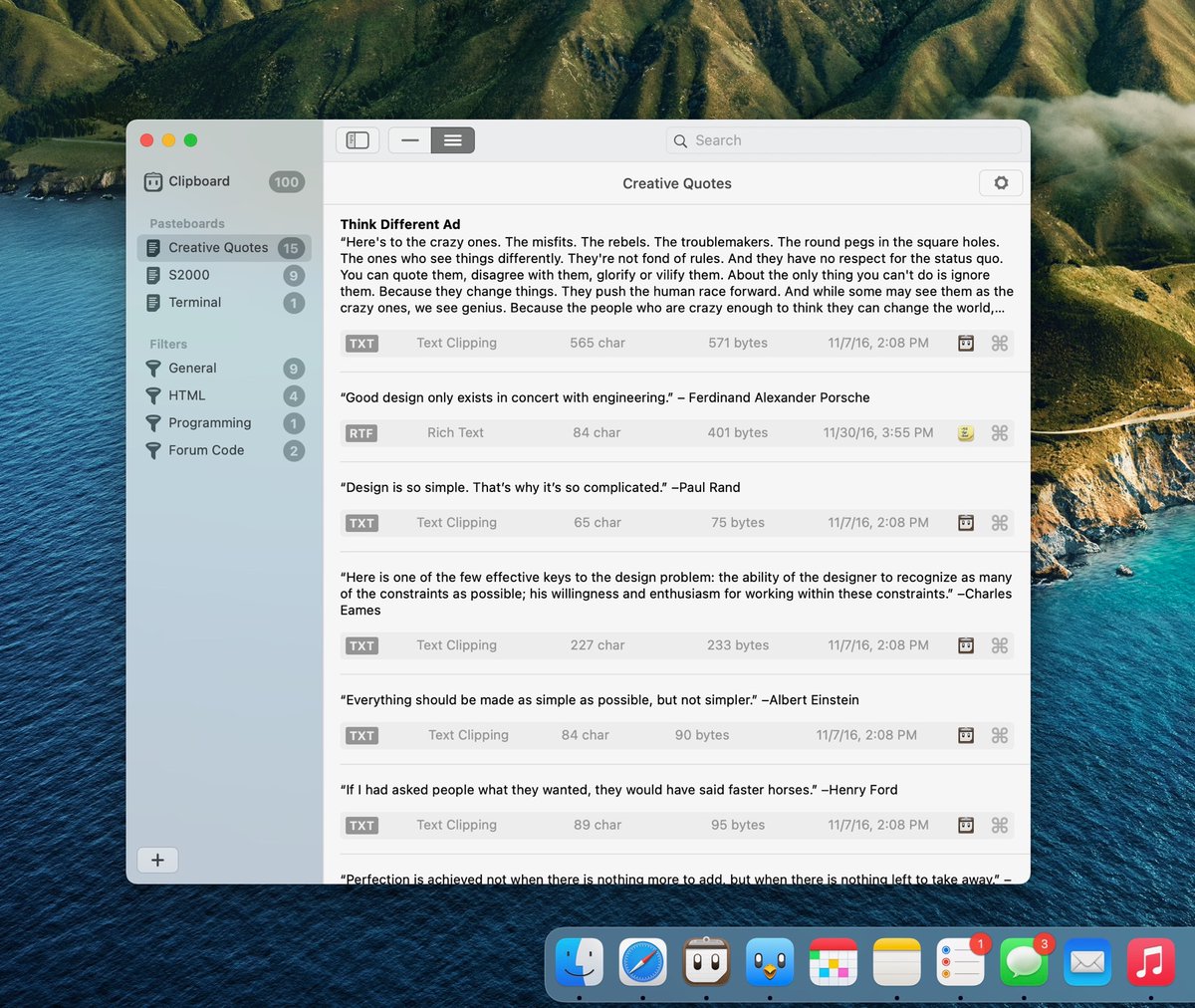
Task: Select the HTML filter
Action: [x=224, y=395]
